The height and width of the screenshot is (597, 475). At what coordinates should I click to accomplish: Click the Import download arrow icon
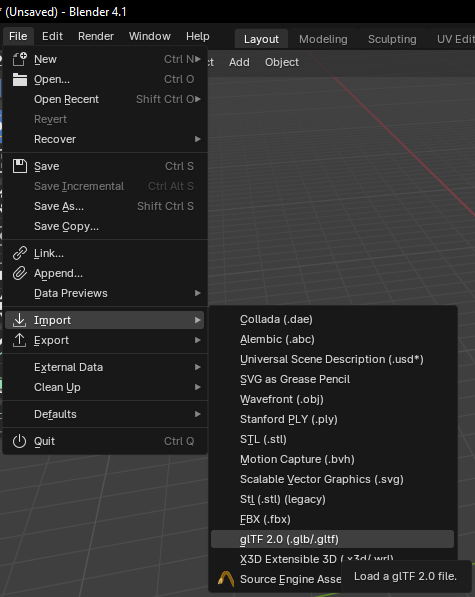coord(20,320)
